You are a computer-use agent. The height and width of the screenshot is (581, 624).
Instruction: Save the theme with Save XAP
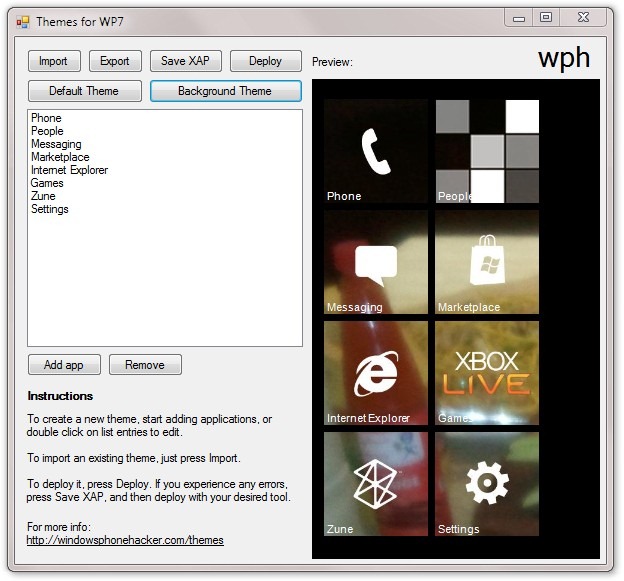pos(186,61)
